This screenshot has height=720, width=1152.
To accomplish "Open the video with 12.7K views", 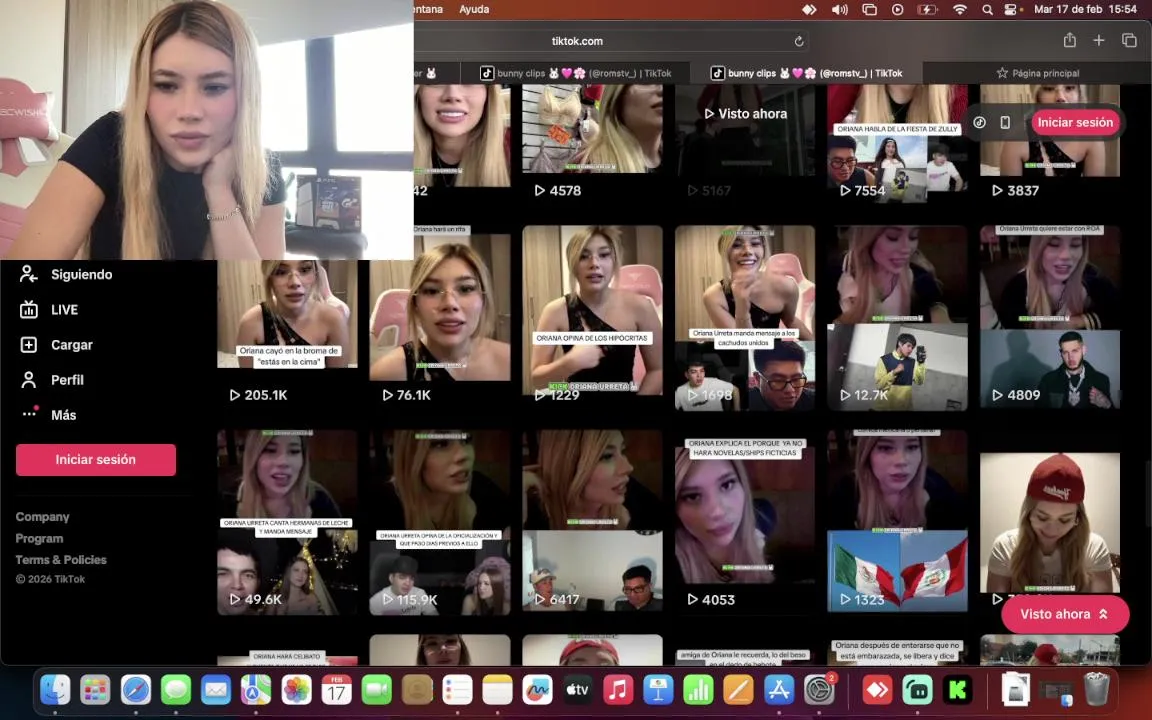I will [897, 317].
